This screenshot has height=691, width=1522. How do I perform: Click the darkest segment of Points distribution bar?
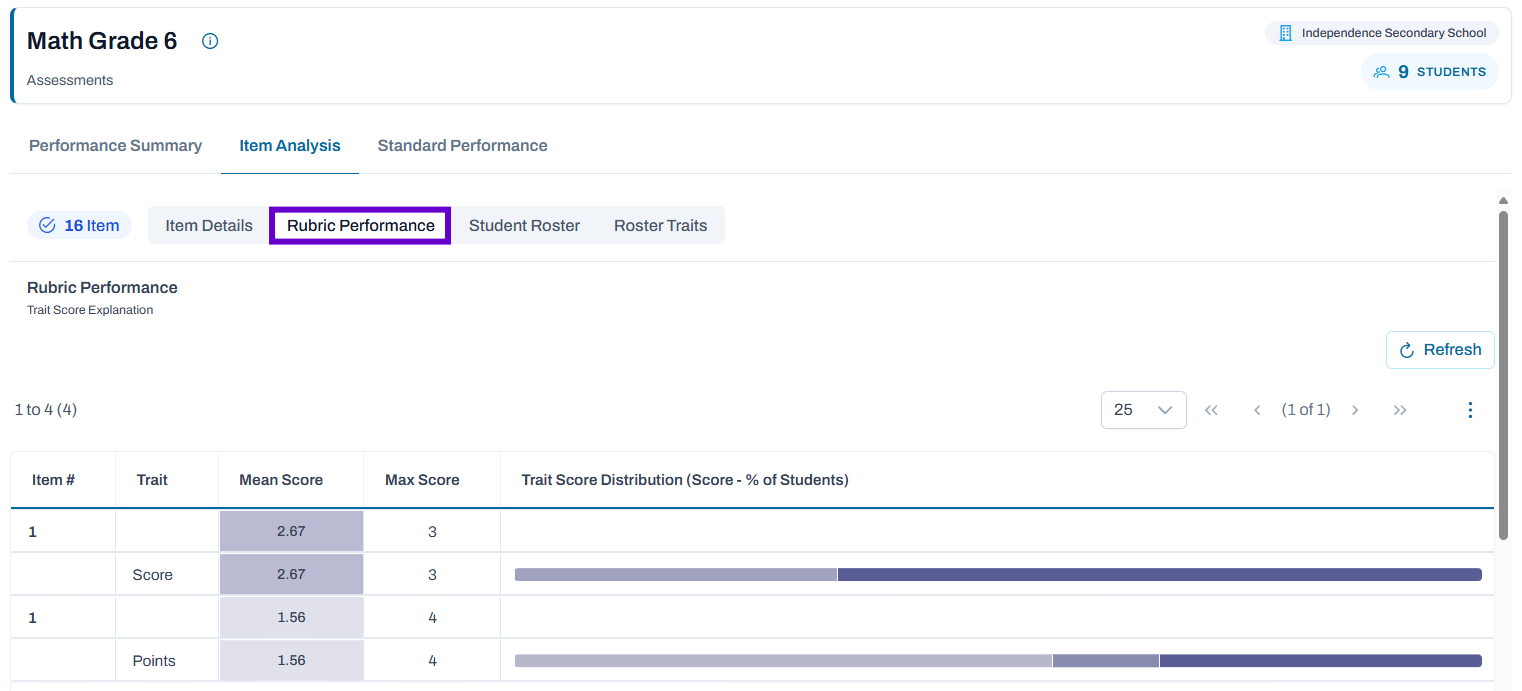tap(1321, 660)
